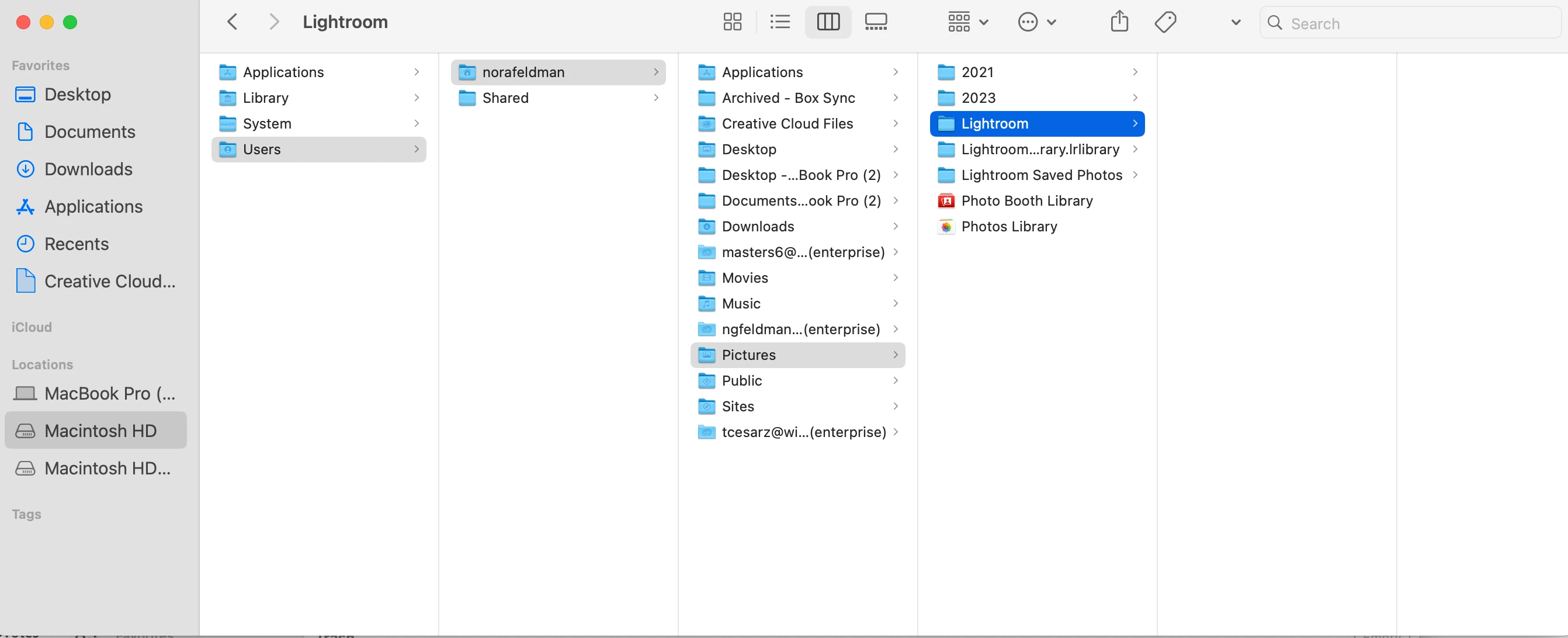Select Macintosh HD under Locations
Viewport: 1568px width, 638px height.
click(100, 431)
